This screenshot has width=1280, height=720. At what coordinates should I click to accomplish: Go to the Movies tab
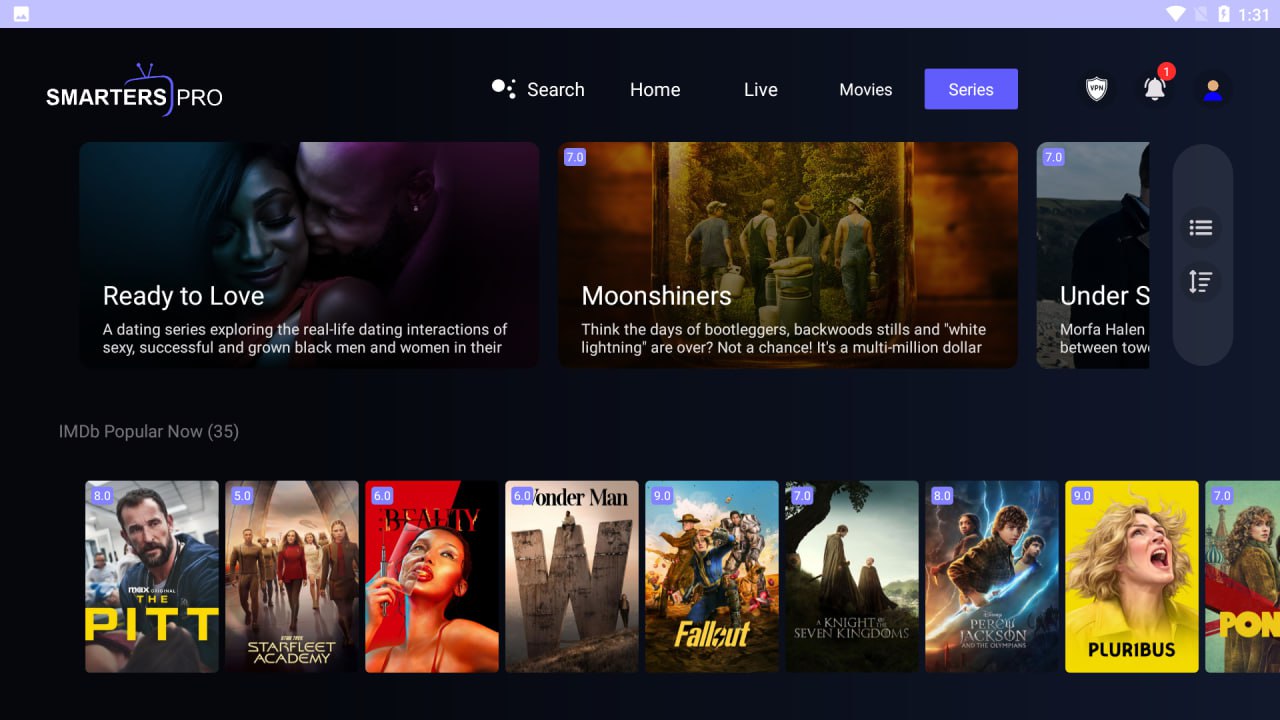pyautogui.click(x=865, y=89)
